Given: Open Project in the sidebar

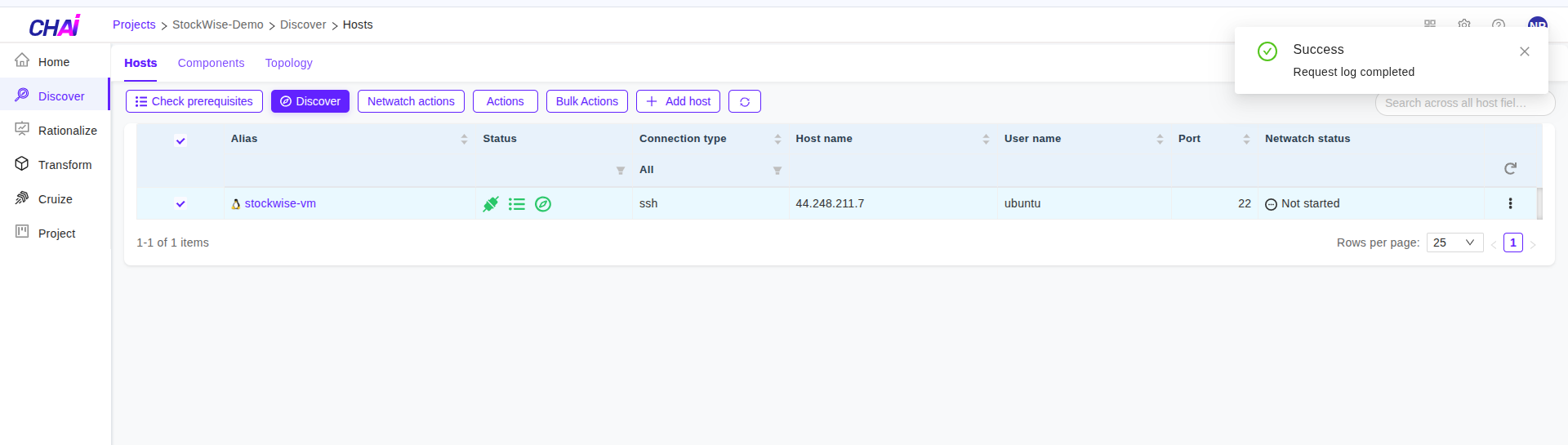Looking at the screenshot, I should (x=54, y=234).
